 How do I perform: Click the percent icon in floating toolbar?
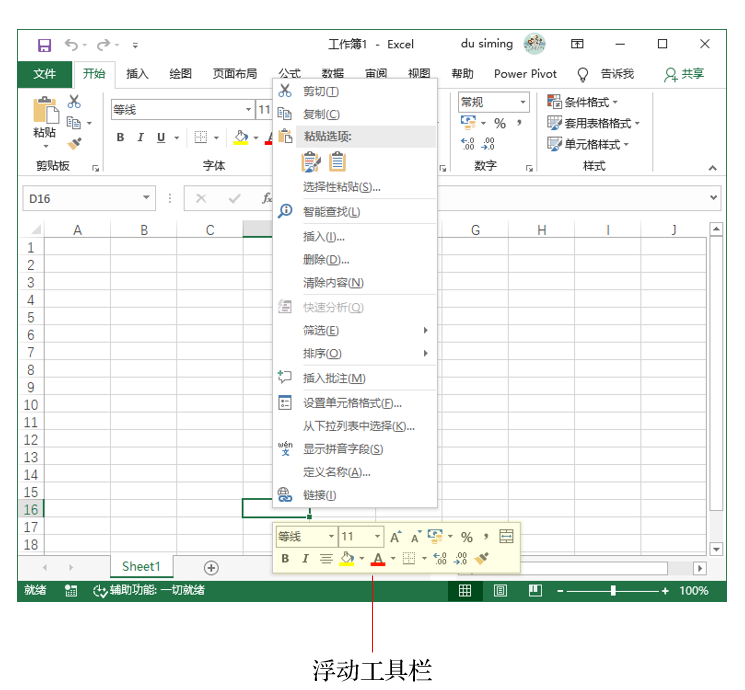pyautogui.click(x=467, y=537)
